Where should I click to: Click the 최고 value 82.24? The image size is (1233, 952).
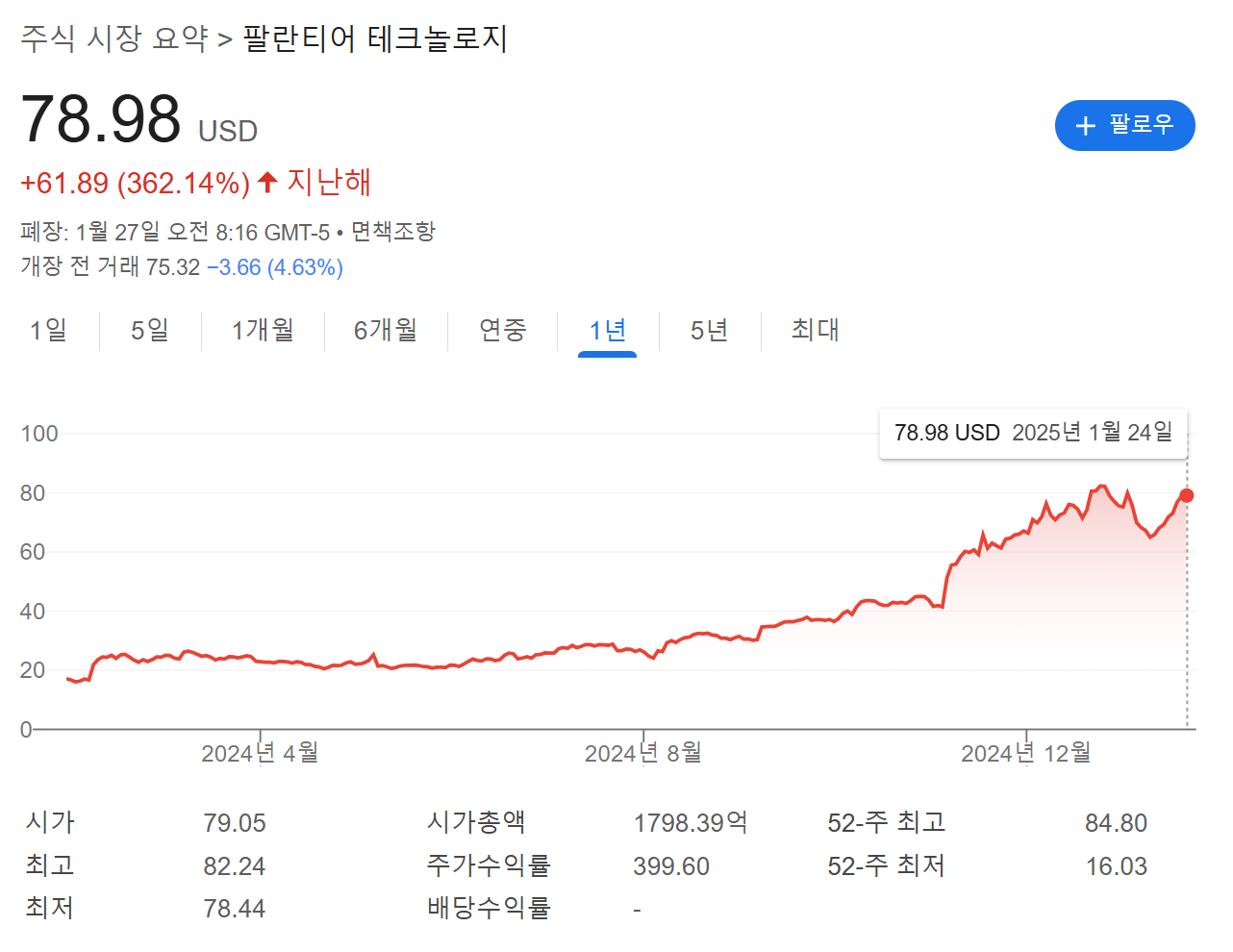(235, 866)
